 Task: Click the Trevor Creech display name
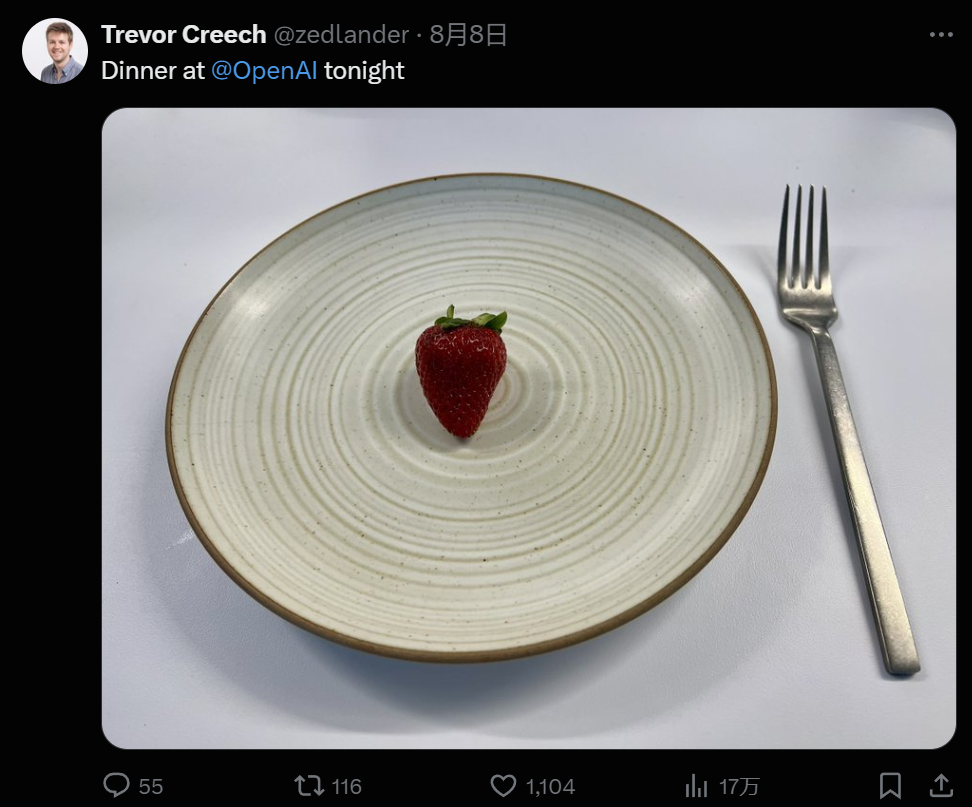coord(184,35)
